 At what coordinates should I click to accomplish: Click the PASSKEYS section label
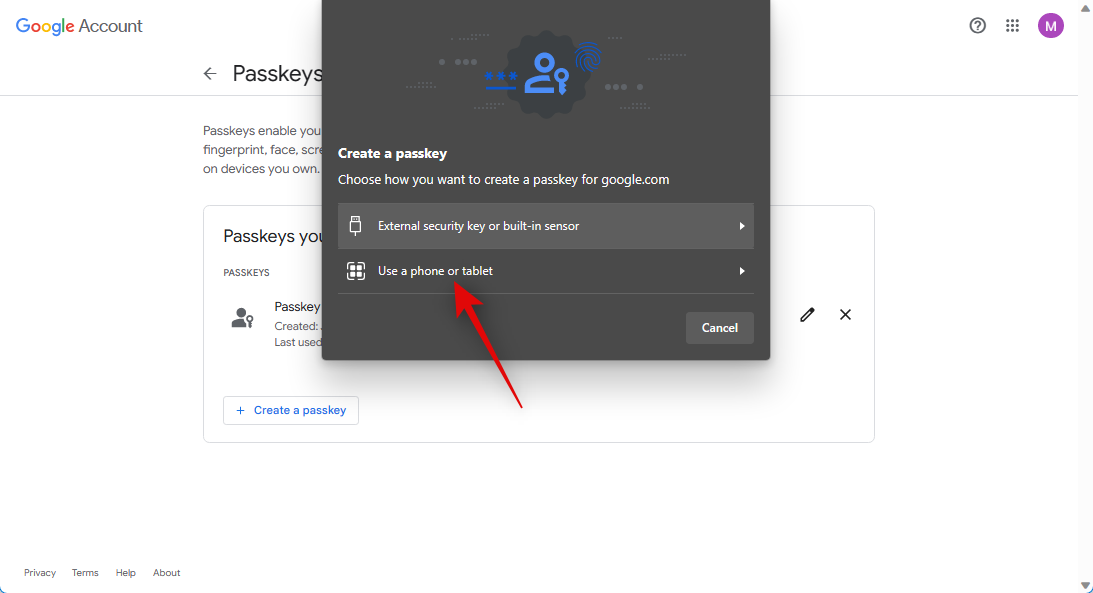pos(246,272)
